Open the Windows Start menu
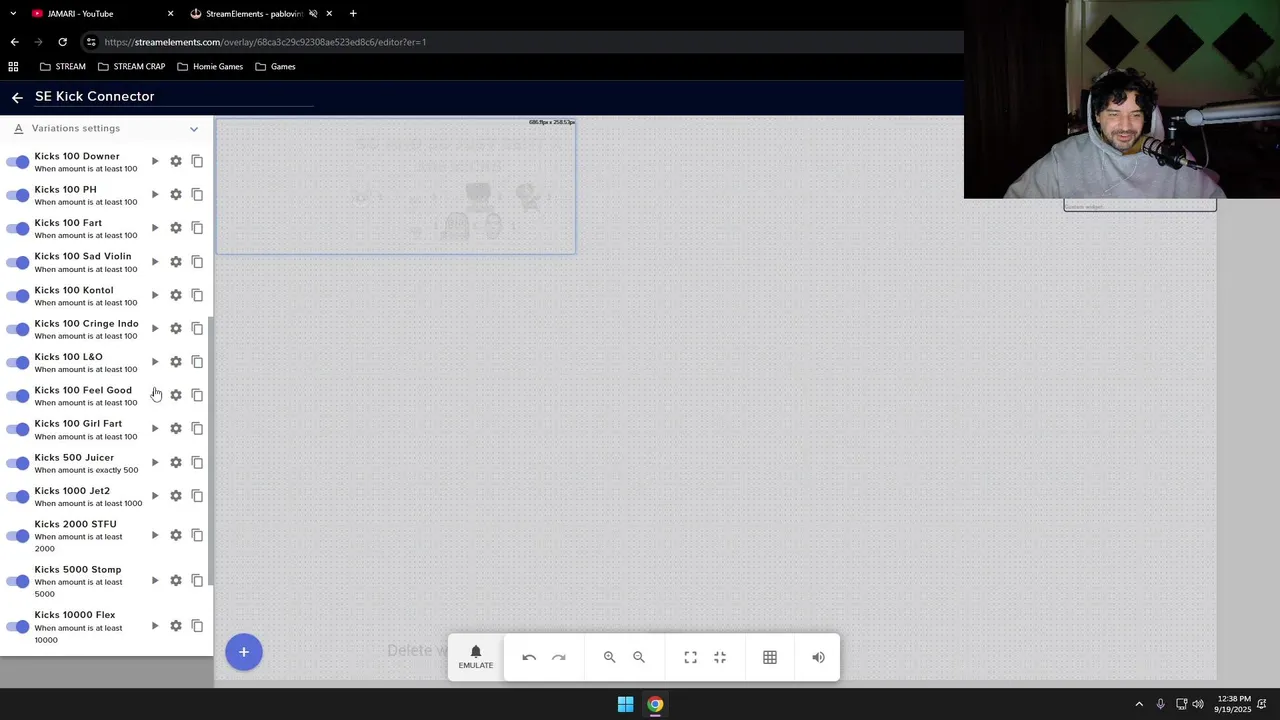 [625, 704]
